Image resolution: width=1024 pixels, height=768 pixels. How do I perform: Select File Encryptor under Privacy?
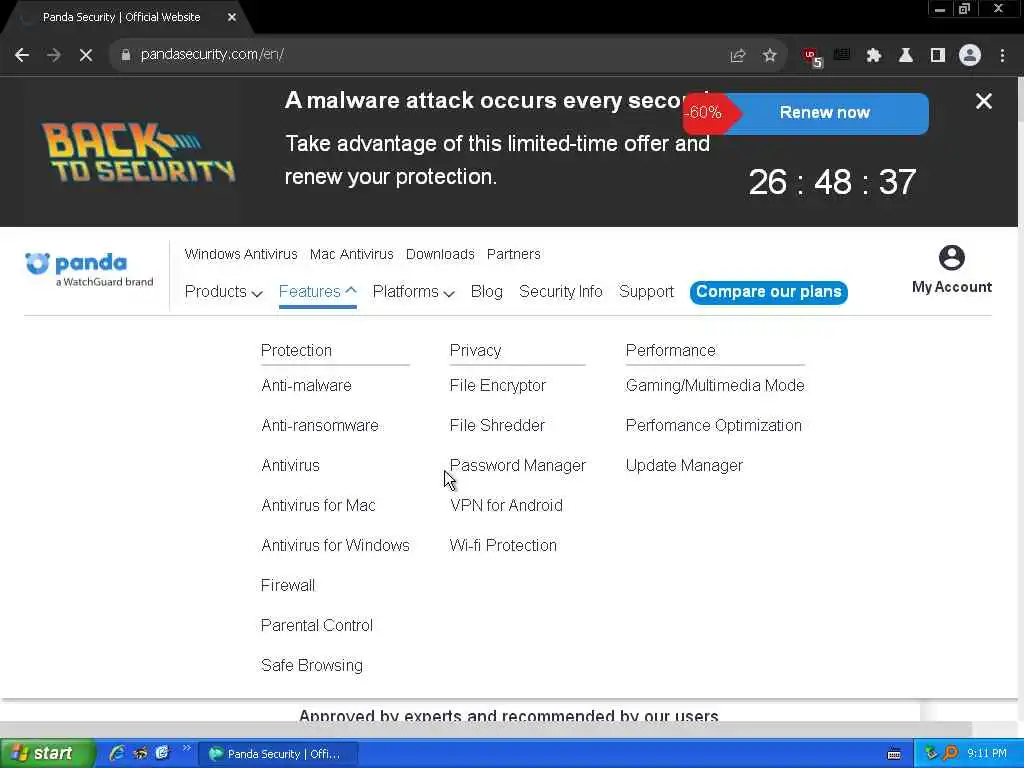[498, 386]
